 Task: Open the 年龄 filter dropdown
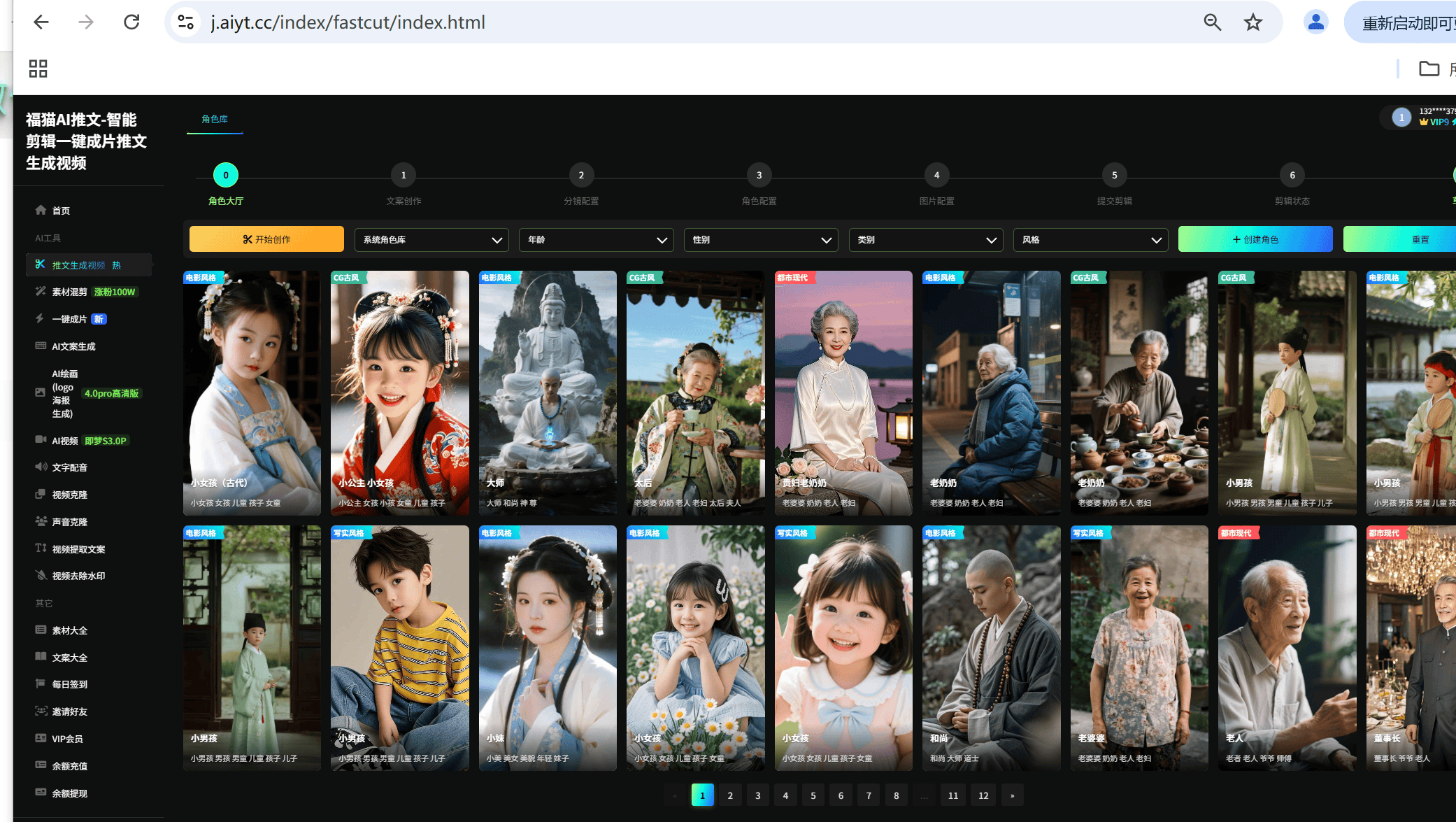pos(596,239)
